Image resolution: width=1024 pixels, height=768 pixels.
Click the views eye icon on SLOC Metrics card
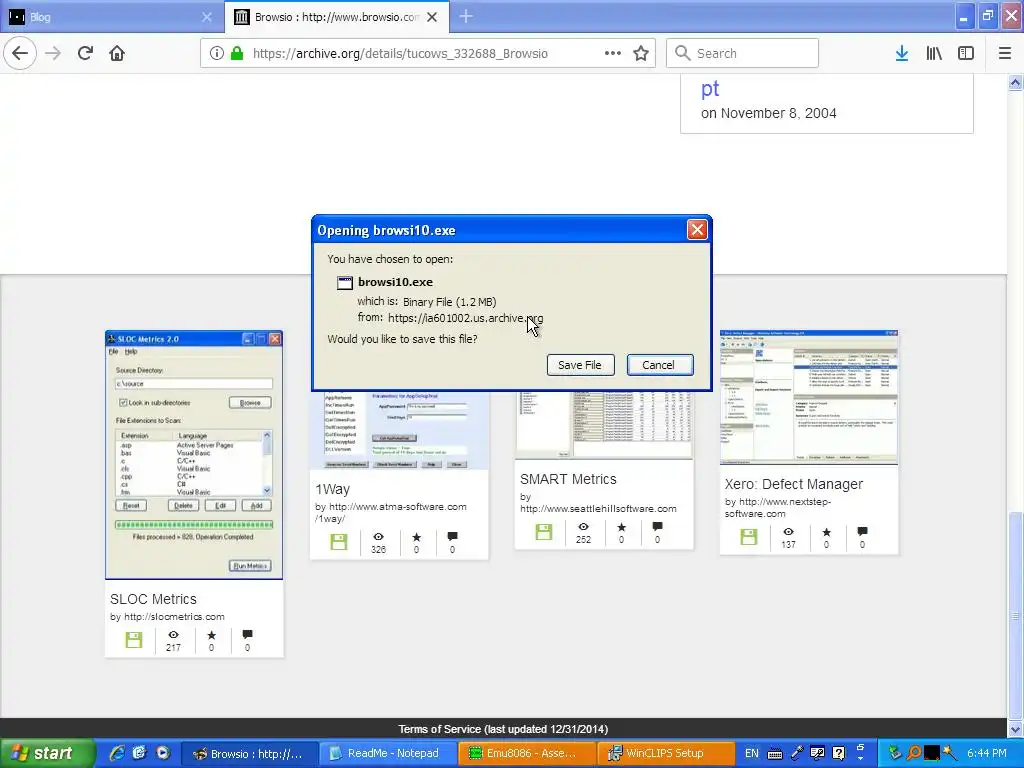[173, 635]
